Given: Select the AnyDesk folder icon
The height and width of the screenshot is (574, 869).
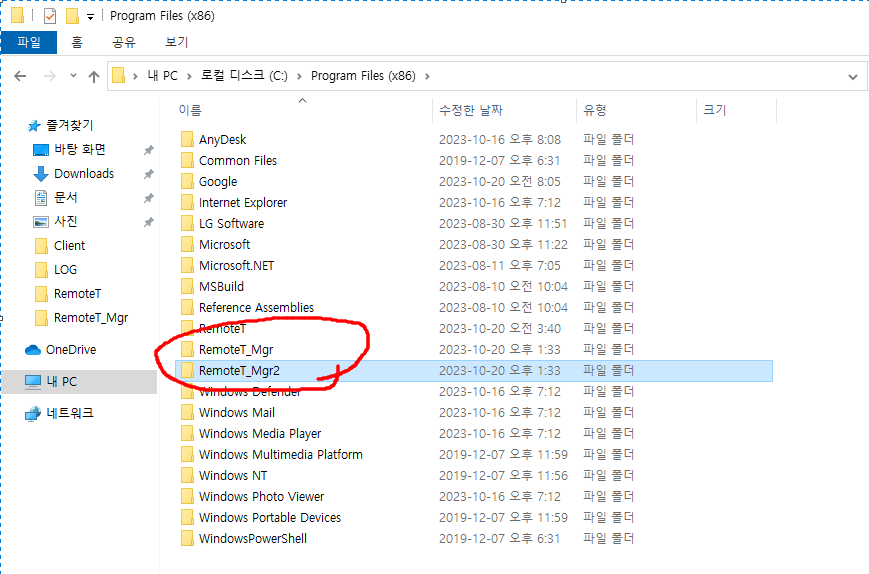Looking at the screenshot, I should tap(187, 139).
